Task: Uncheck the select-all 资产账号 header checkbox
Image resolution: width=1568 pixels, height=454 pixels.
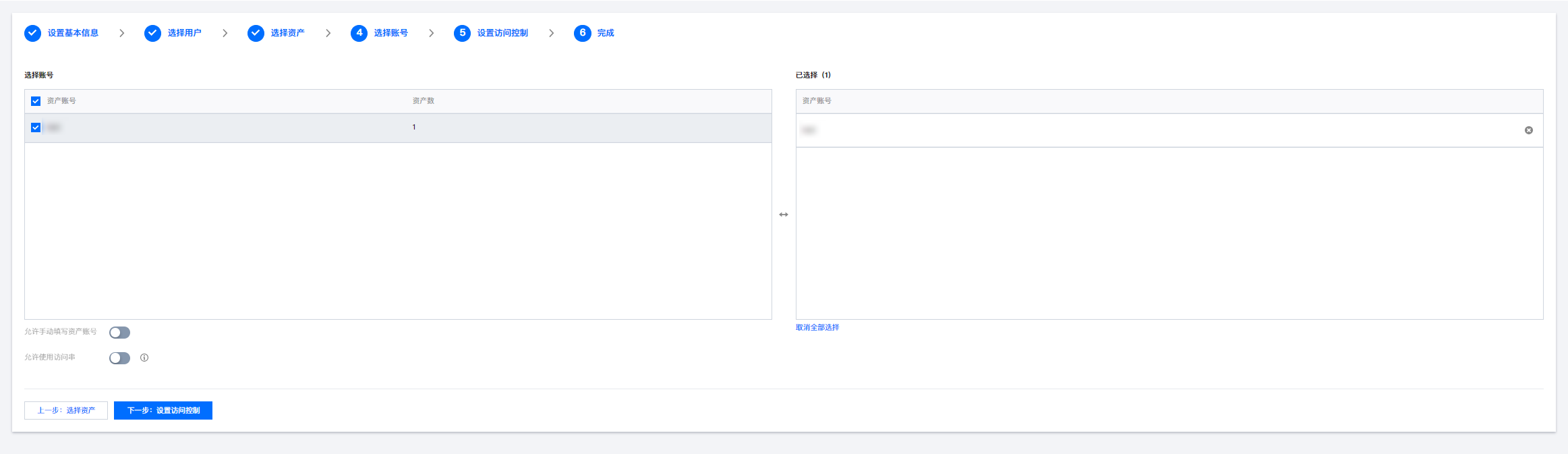Action: (x=36, y=101)
